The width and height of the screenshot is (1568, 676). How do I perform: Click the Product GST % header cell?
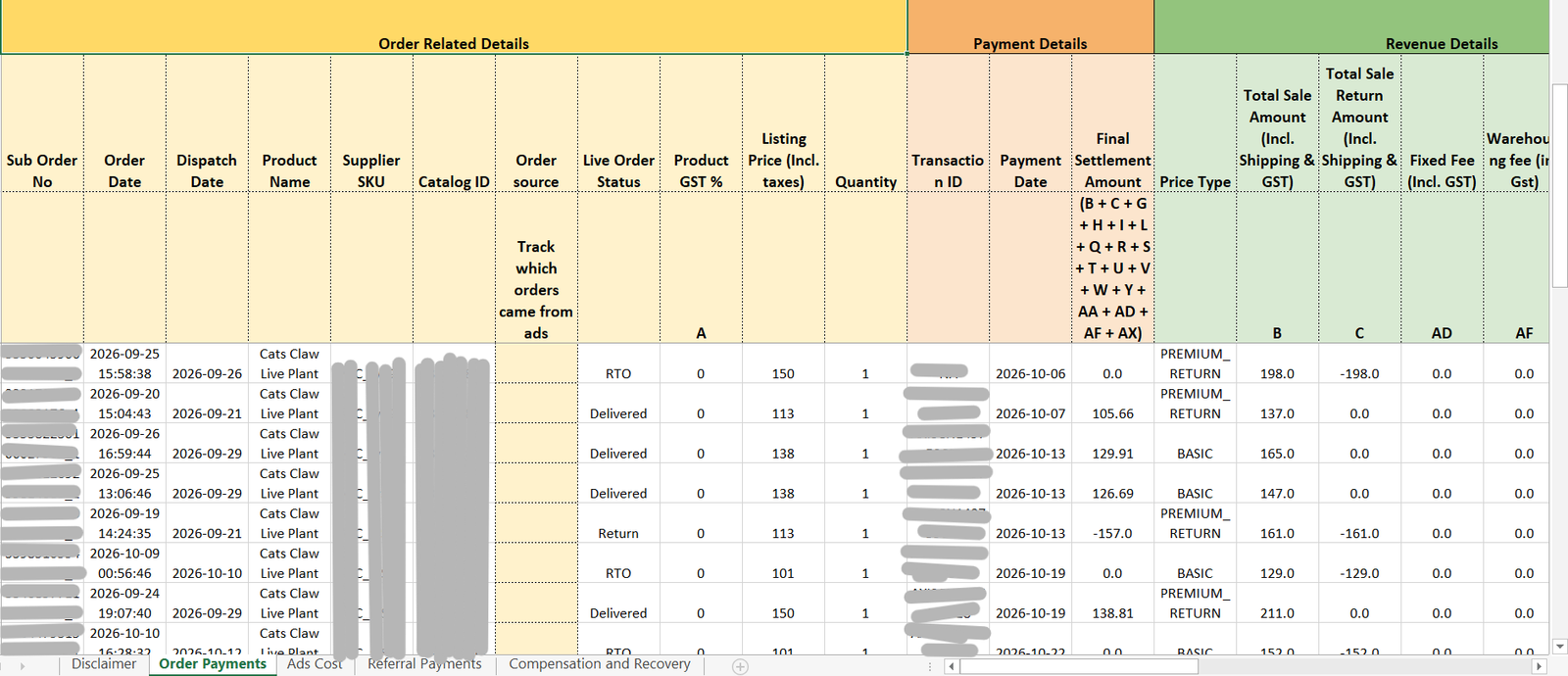pos(701,123)
